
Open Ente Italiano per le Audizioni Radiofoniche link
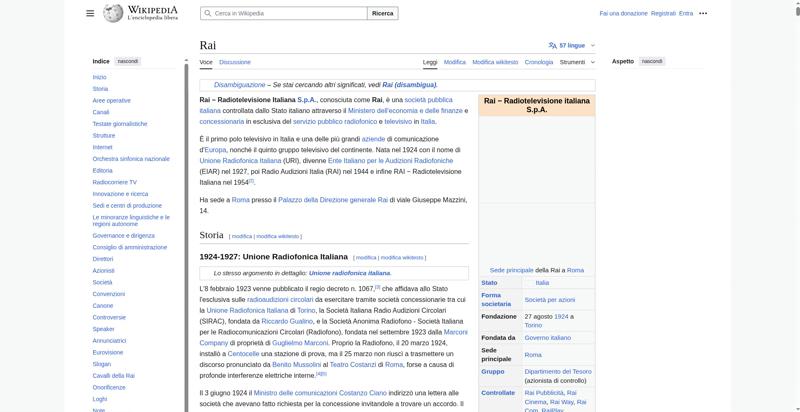(x=390, y=161)
